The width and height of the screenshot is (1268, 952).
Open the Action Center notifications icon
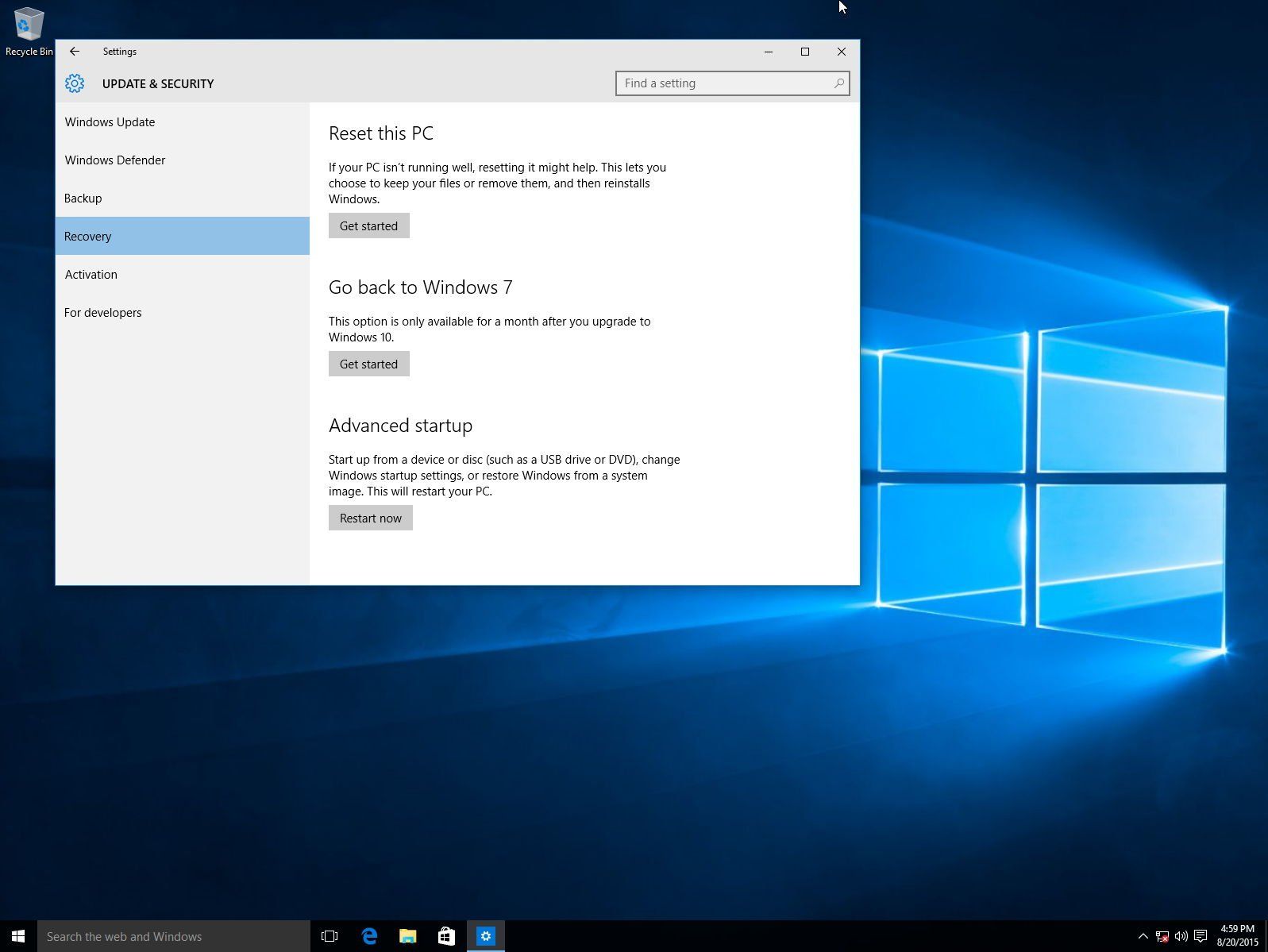[x=1201, y=936]
